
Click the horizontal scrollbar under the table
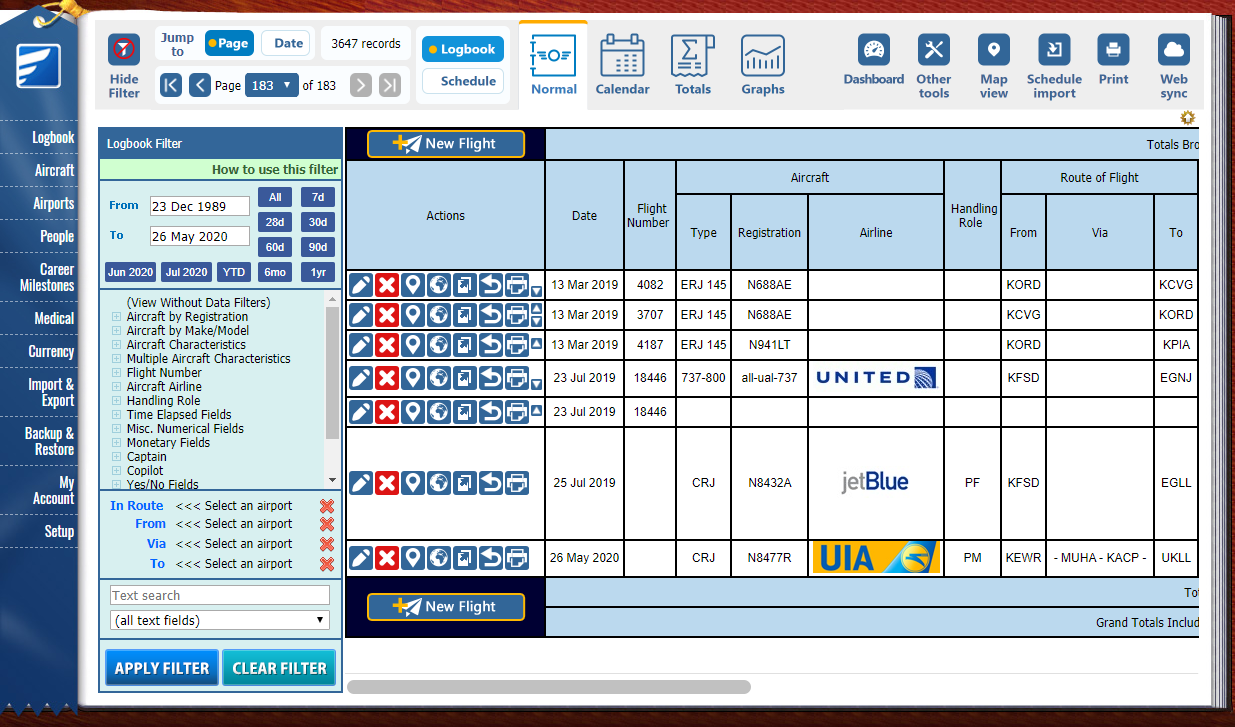[548, 687]
